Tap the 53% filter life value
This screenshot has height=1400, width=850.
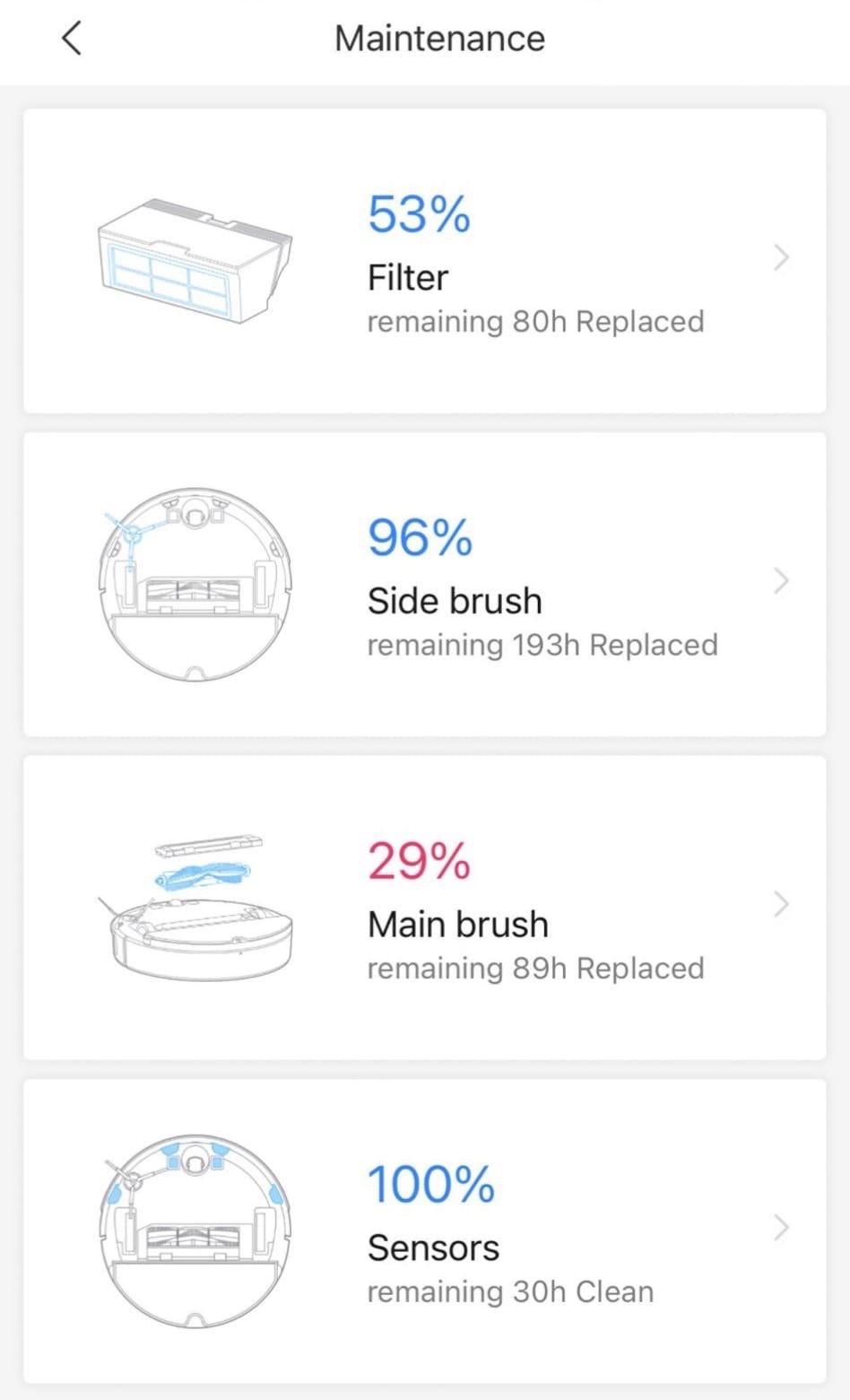tap(419, 215)
